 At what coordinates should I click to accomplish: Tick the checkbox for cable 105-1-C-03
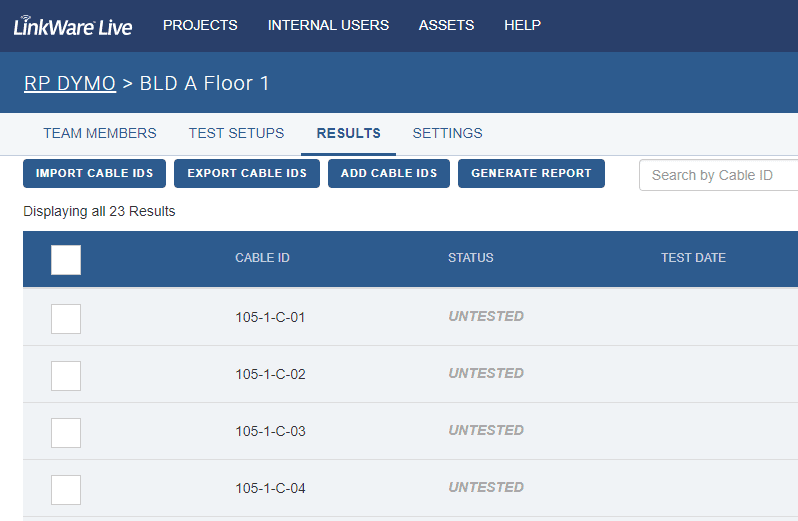pyautogui.click(x=66, y=432)
